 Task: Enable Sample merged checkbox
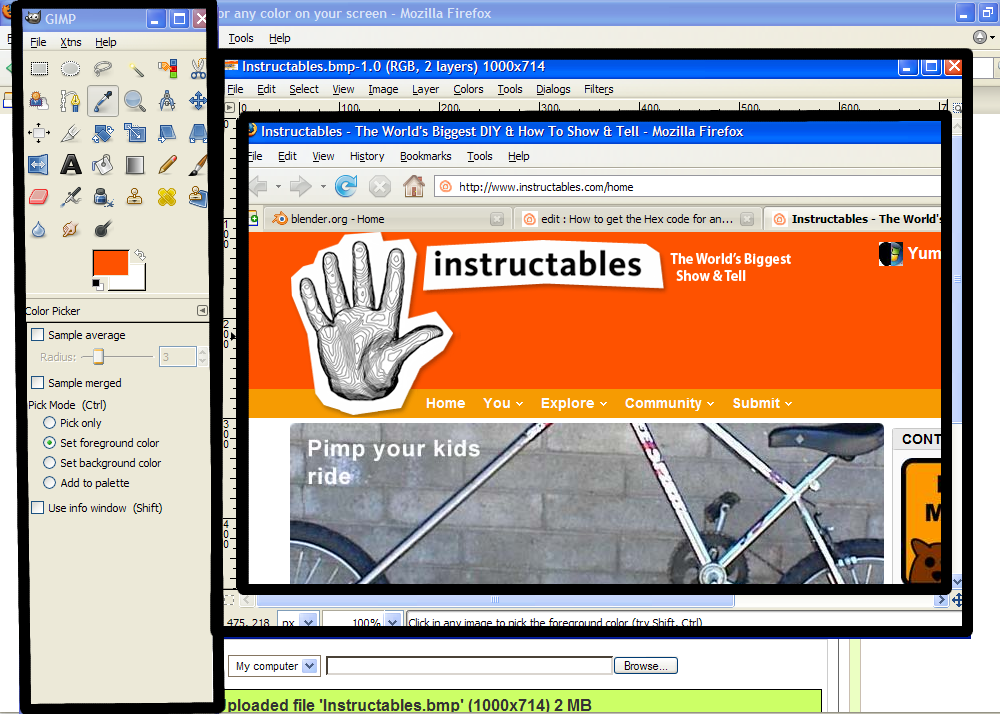[38, 382]
